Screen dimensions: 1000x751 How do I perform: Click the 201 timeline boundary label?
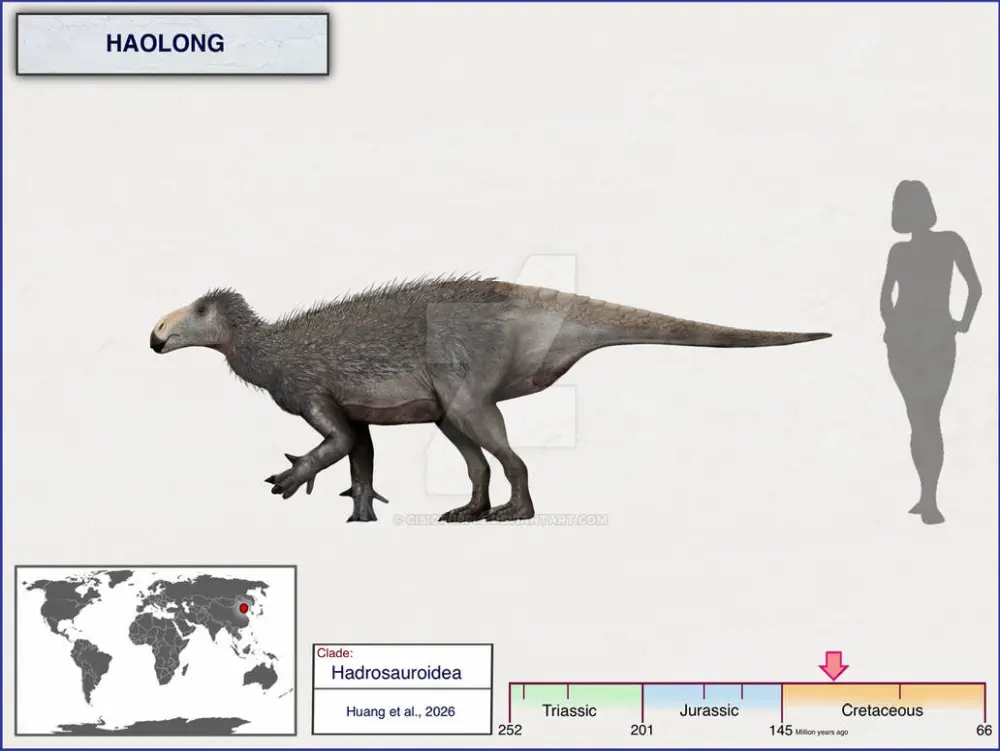(x=642, y=730)
